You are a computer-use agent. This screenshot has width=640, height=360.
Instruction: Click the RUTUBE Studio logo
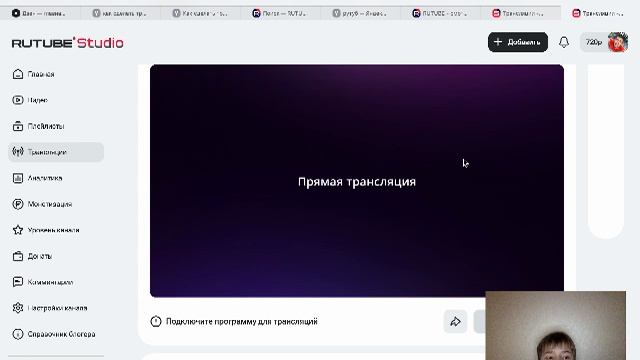click(x=68, y=43)
